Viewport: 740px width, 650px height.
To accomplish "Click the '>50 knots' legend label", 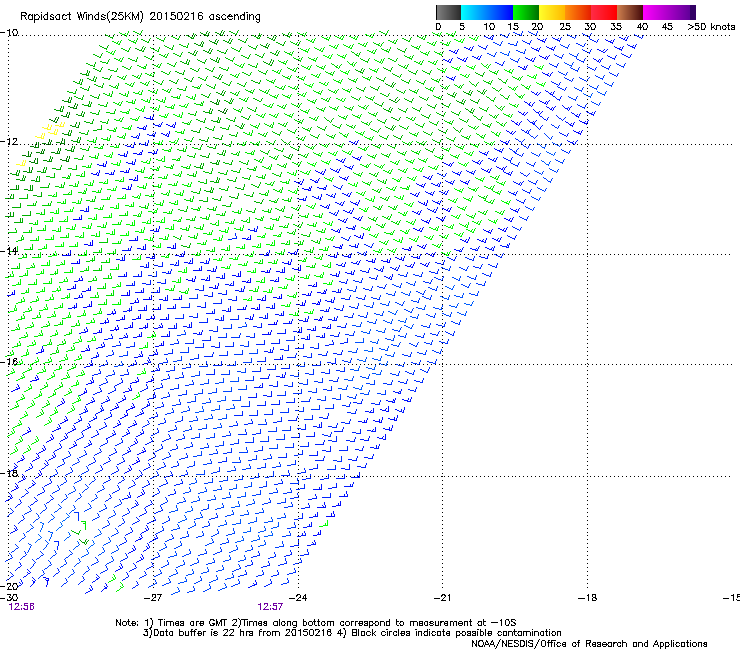I will 711,27.
